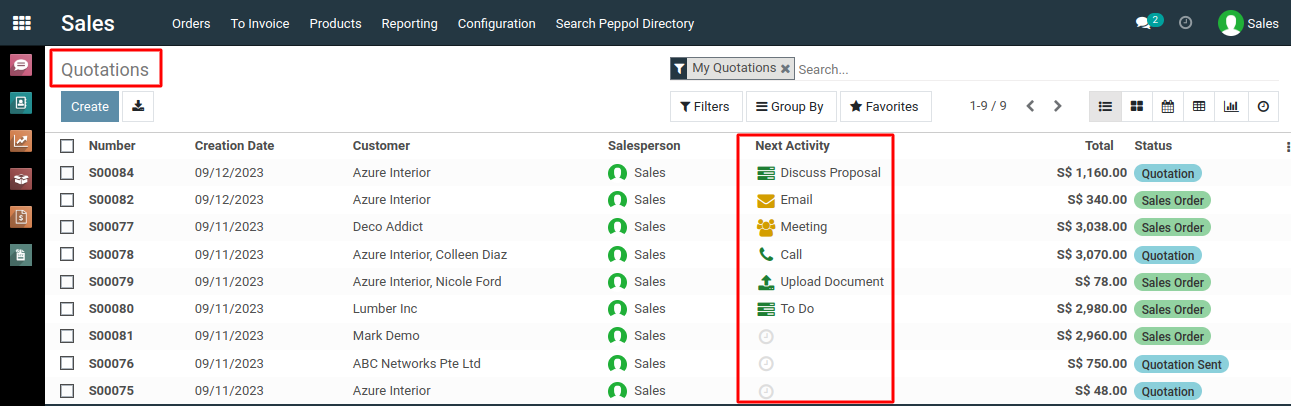This screenshot has width=1291, height=406.
Task: Select the checkbox for S00077
Action: (67, 227)
